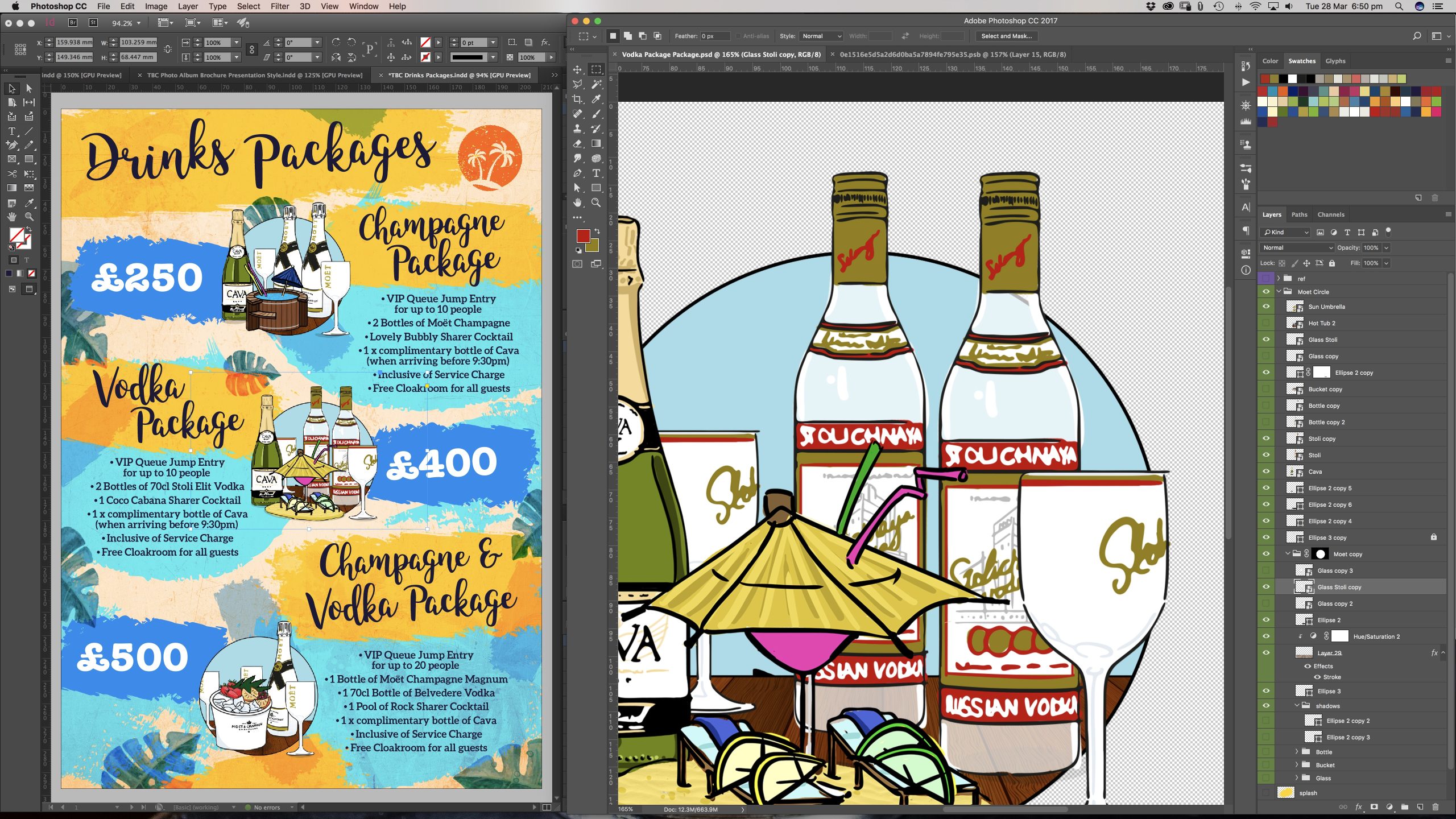Open the File menu
This screenshot has width=1456, height=819.
click(104, 6)
